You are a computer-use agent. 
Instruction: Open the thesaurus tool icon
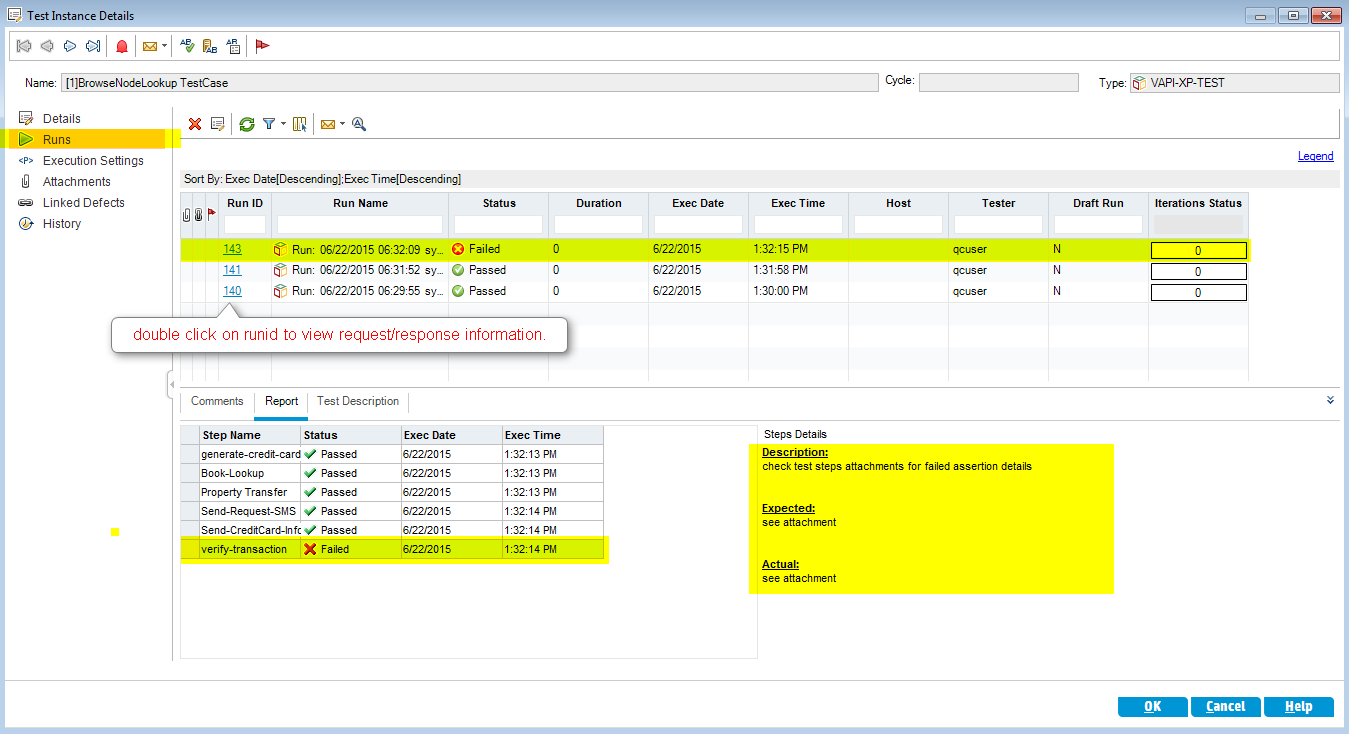point(210,46)
